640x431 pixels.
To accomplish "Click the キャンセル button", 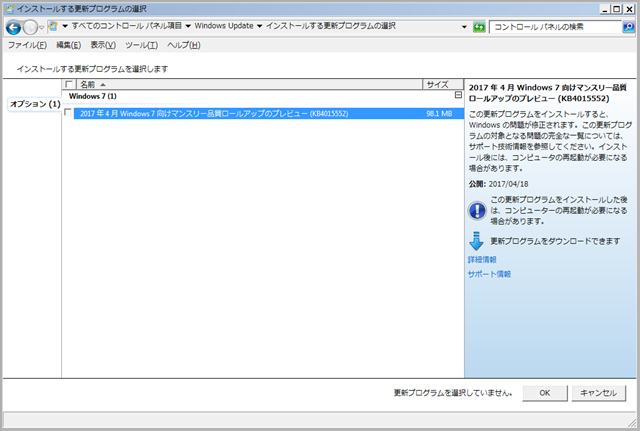I will tap(598, 393).
